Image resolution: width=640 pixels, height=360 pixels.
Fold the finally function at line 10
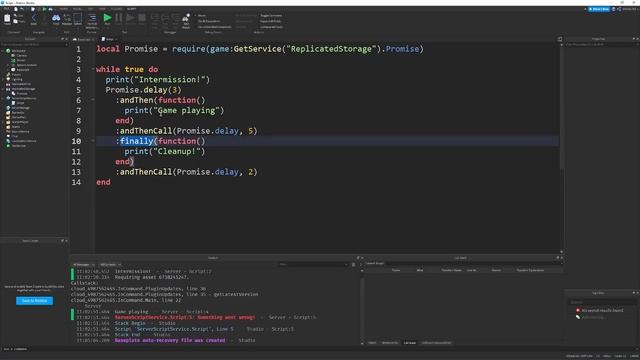[93, 141]
